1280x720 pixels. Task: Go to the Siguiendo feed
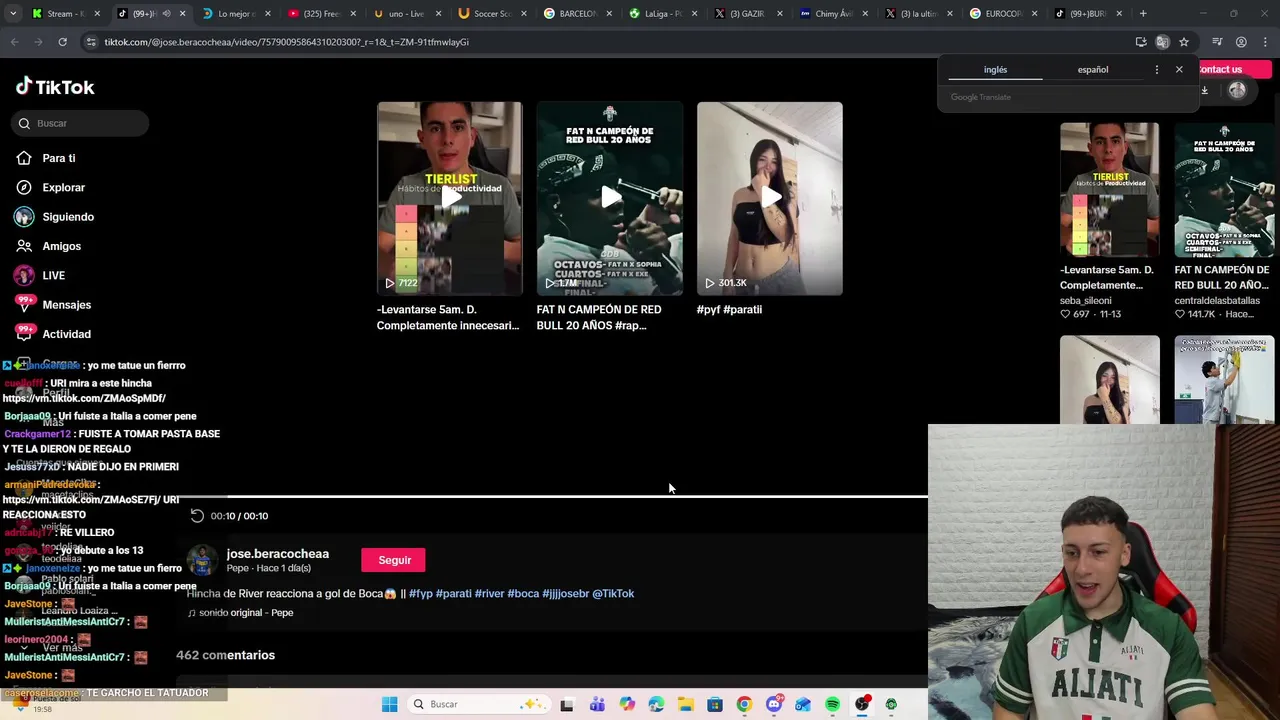pyautogui.click(x=68, y=217)
